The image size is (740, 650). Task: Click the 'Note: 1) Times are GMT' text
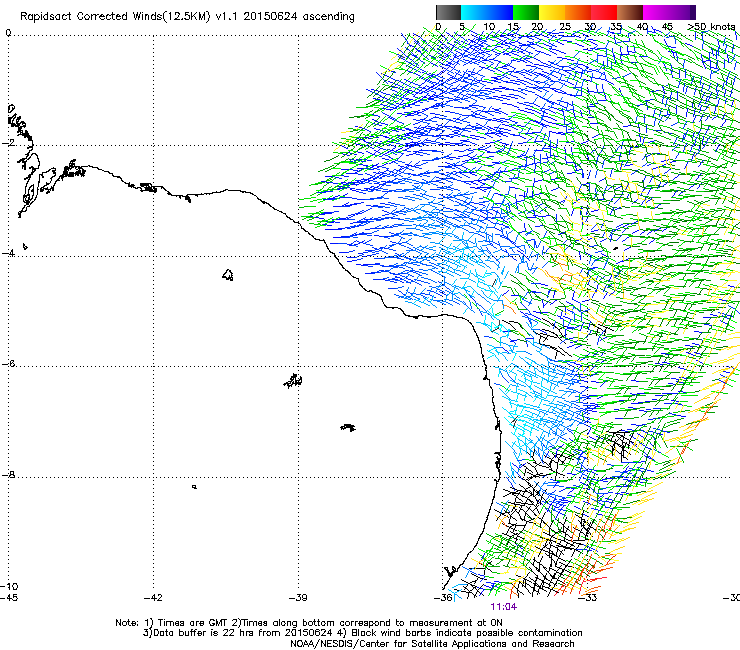(x=172, y=623)
